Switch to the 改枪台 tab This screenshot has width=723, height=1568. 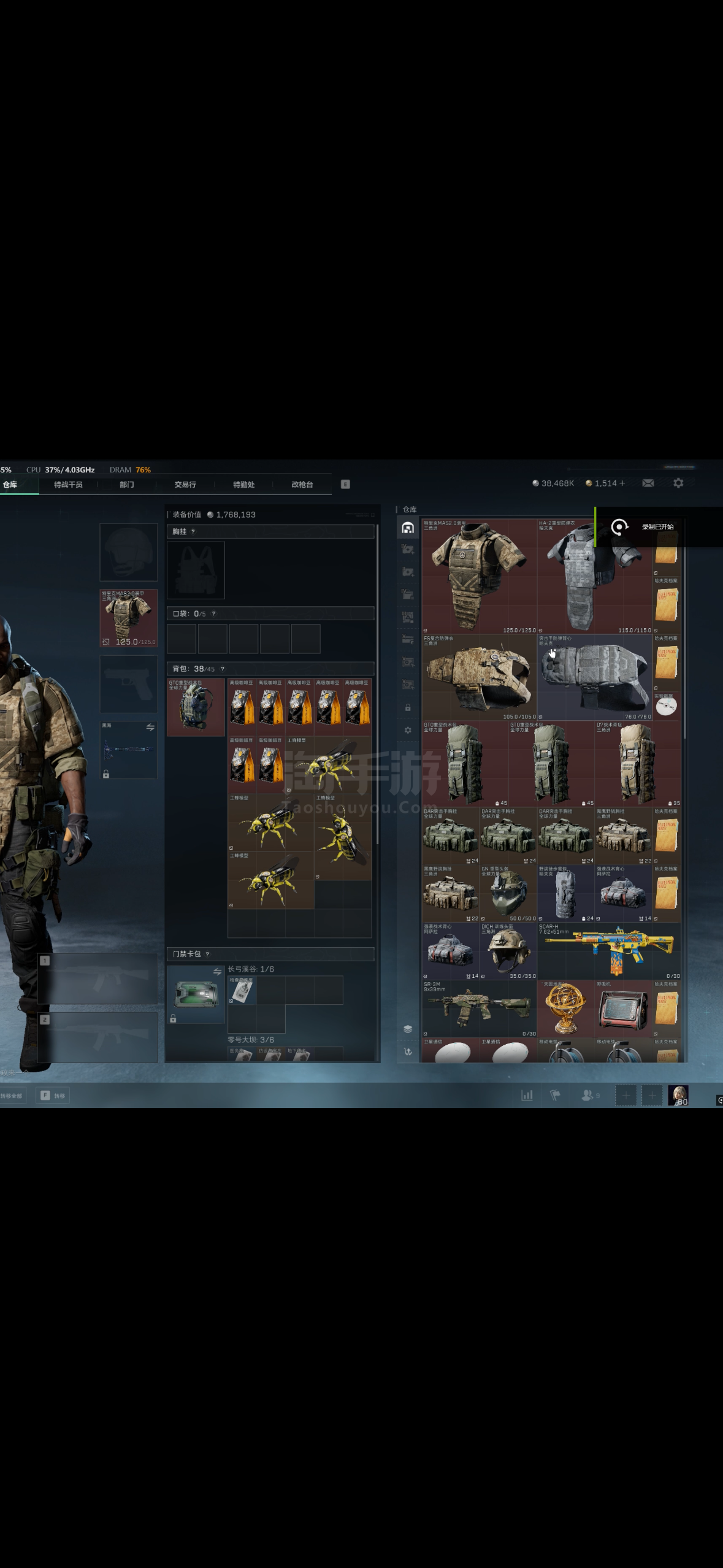point(302,484)
